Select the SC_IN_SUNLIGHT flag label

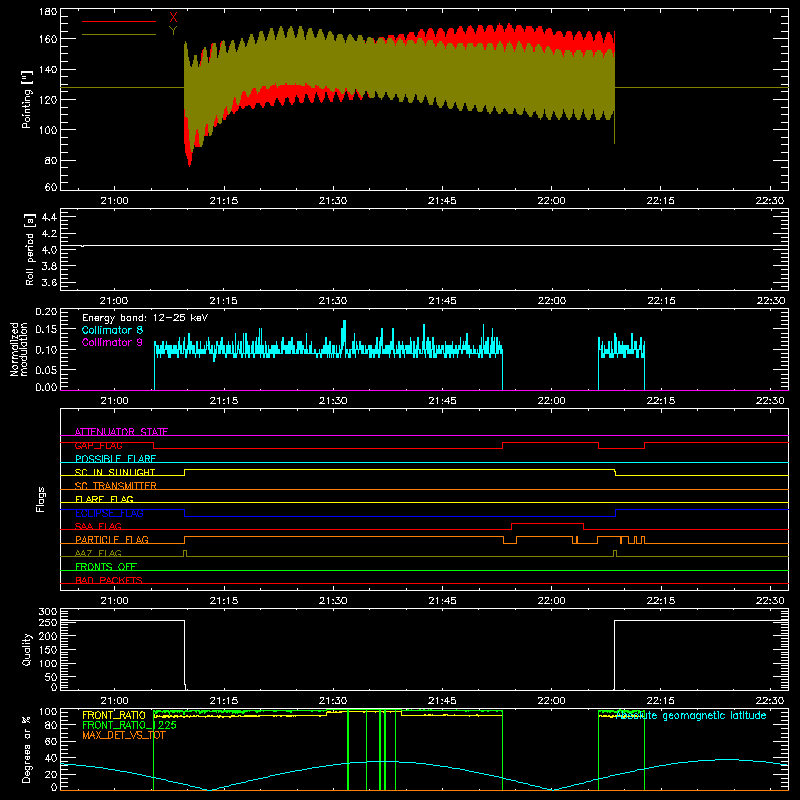(115, 472)
